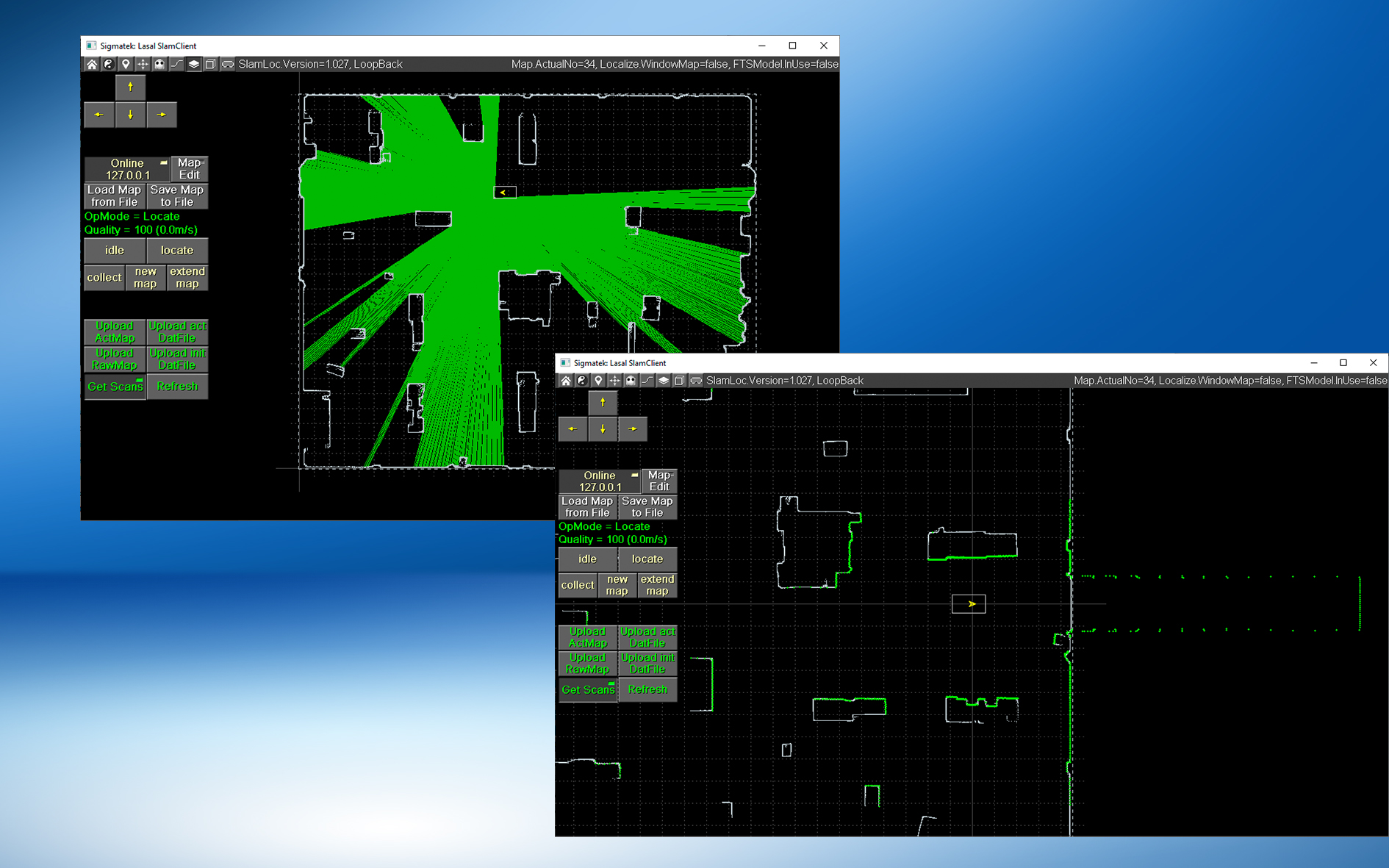Activate locate mode in the back window
The image size is (1389, 868).
(x=177, y=250)
